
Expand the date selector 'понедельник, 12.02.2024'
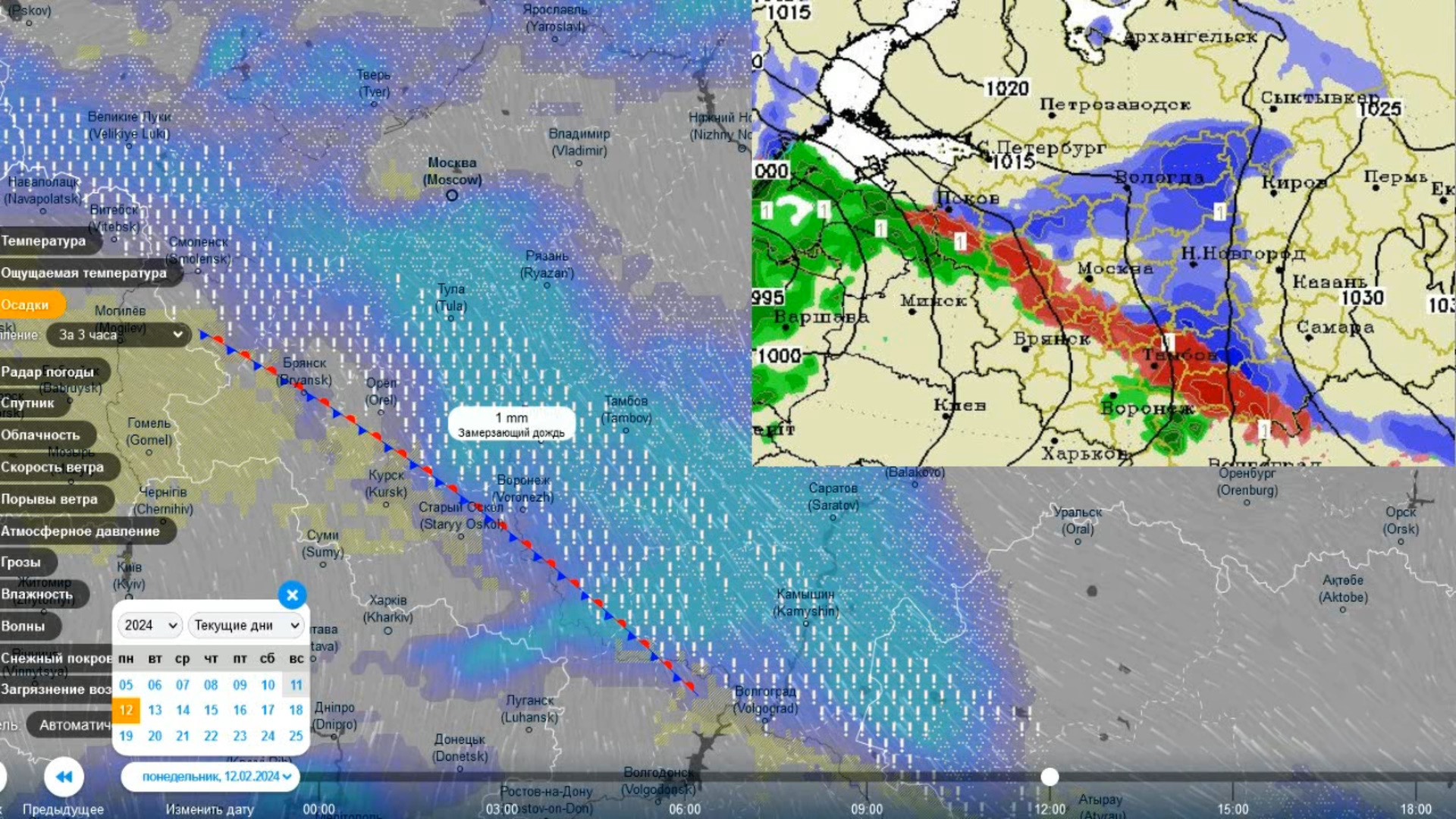pos(212,777)
